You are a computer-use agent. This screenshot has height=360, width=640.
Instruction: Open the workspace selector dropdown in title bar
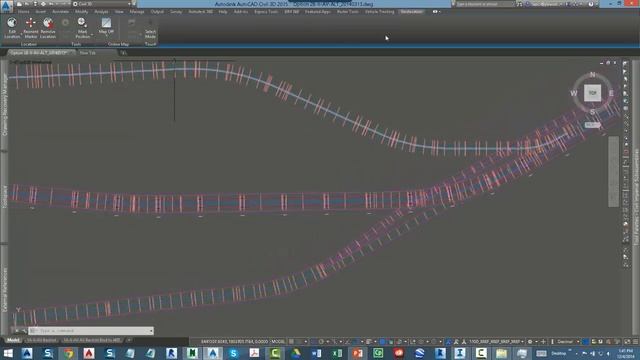click(x=102, y=4)
